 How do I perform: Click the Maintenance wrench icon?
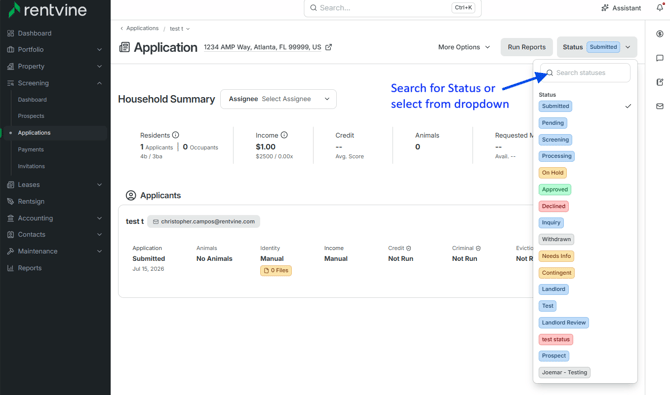point(11,251)
